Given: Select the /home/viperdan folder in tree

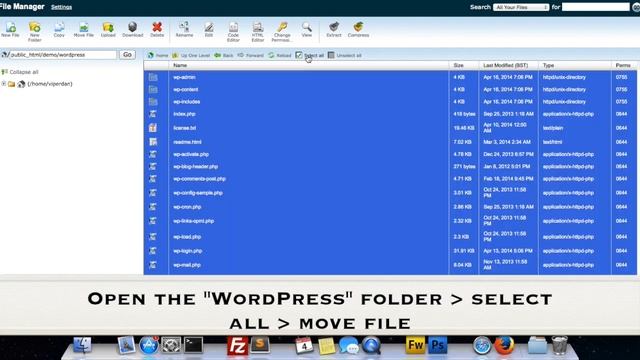Looking at the screenshot, I should (49, 84).
